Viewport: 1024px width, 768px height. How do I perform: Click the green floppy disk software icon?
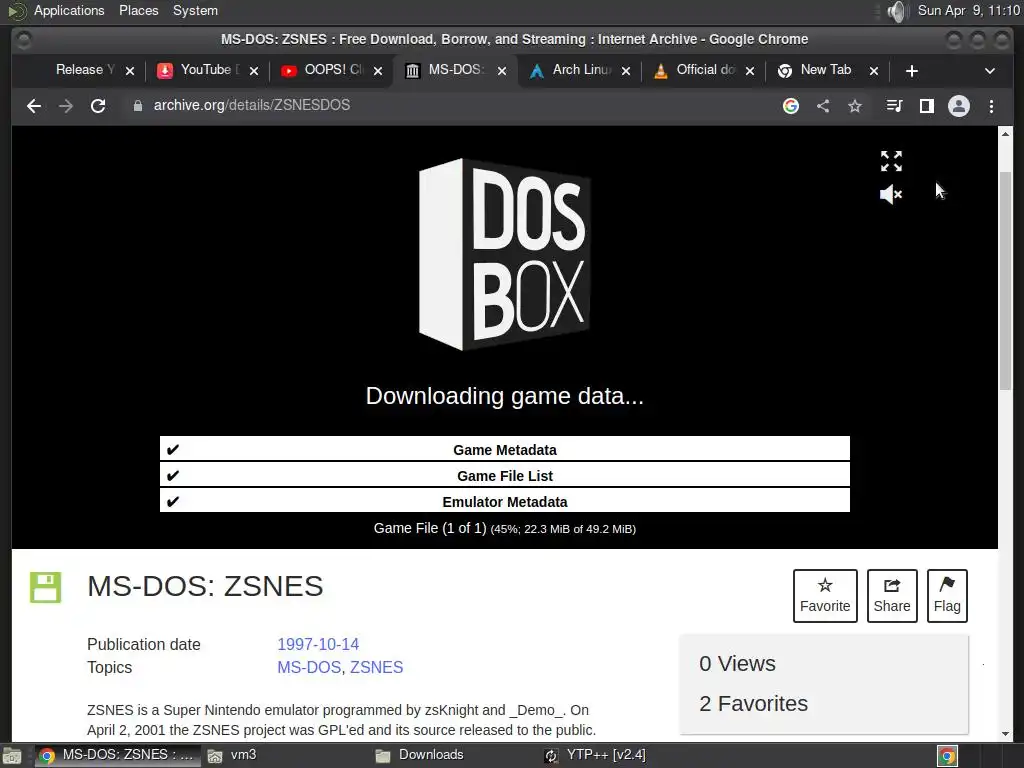(x=45, y=587)
